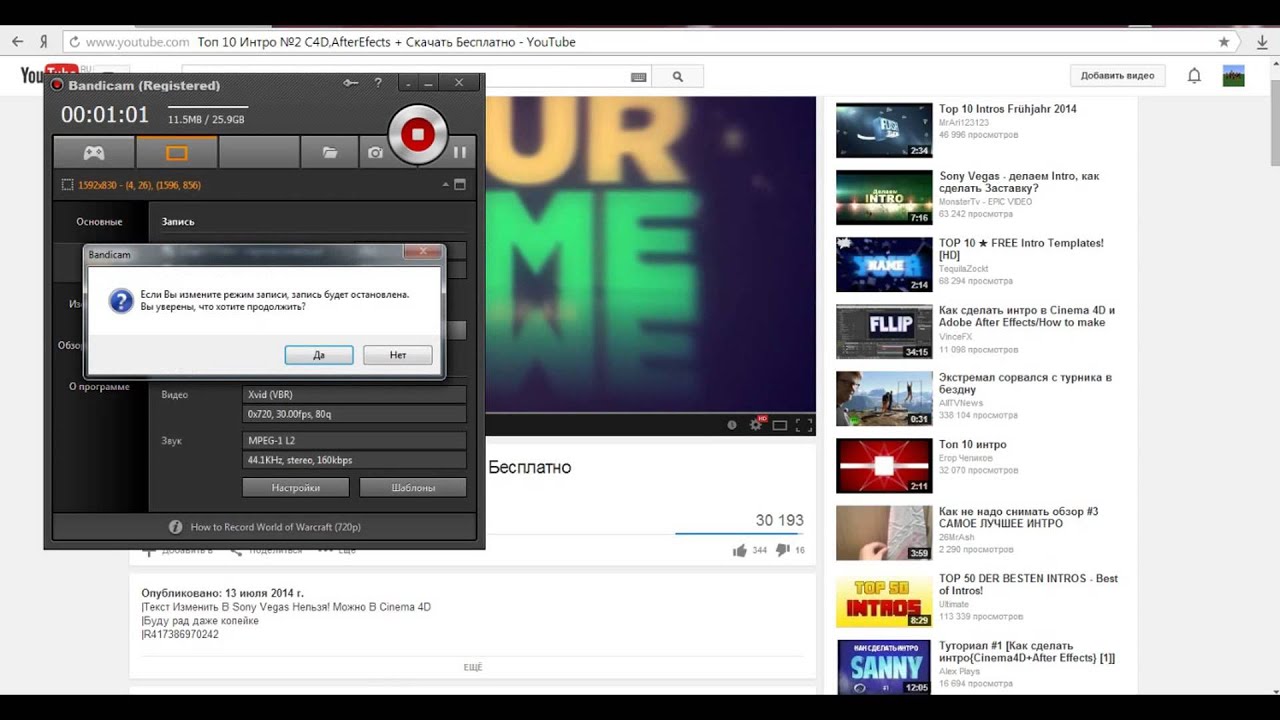Click the YouTube search magnifier button
The height and width of the screenshot is (720, 1280).
point(678,76)
